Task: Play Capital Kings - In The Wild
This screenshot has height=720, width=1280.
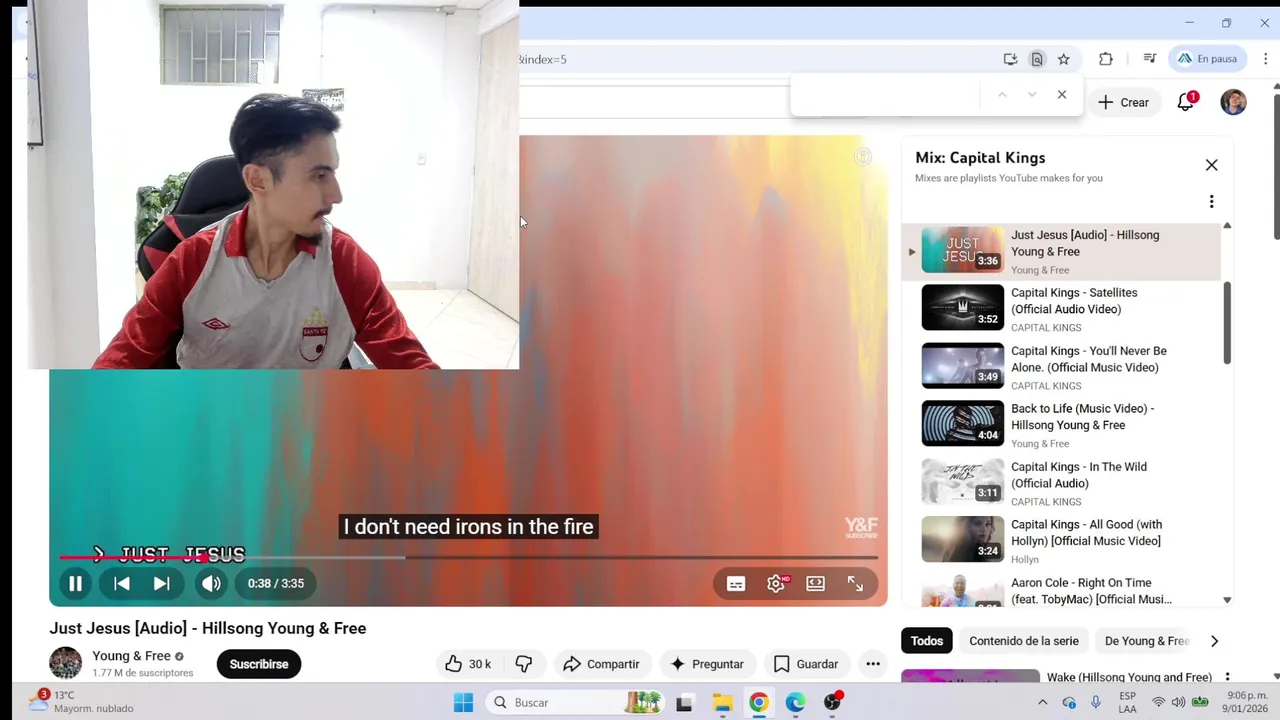Action: click(x=1062, y=483)
